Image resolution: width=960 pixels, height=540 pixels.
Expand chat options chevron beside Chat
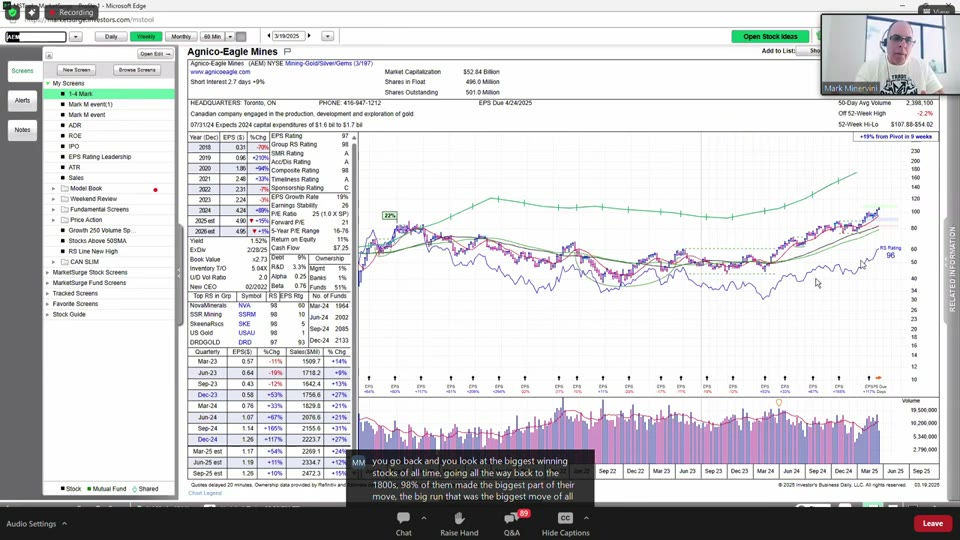[424, 518]
